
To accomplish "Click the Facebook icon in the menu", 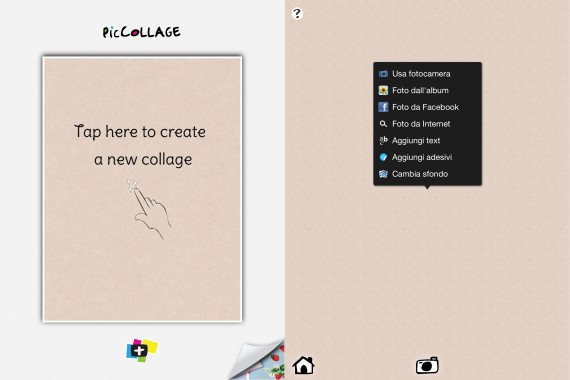I will [x=383, y=107].
